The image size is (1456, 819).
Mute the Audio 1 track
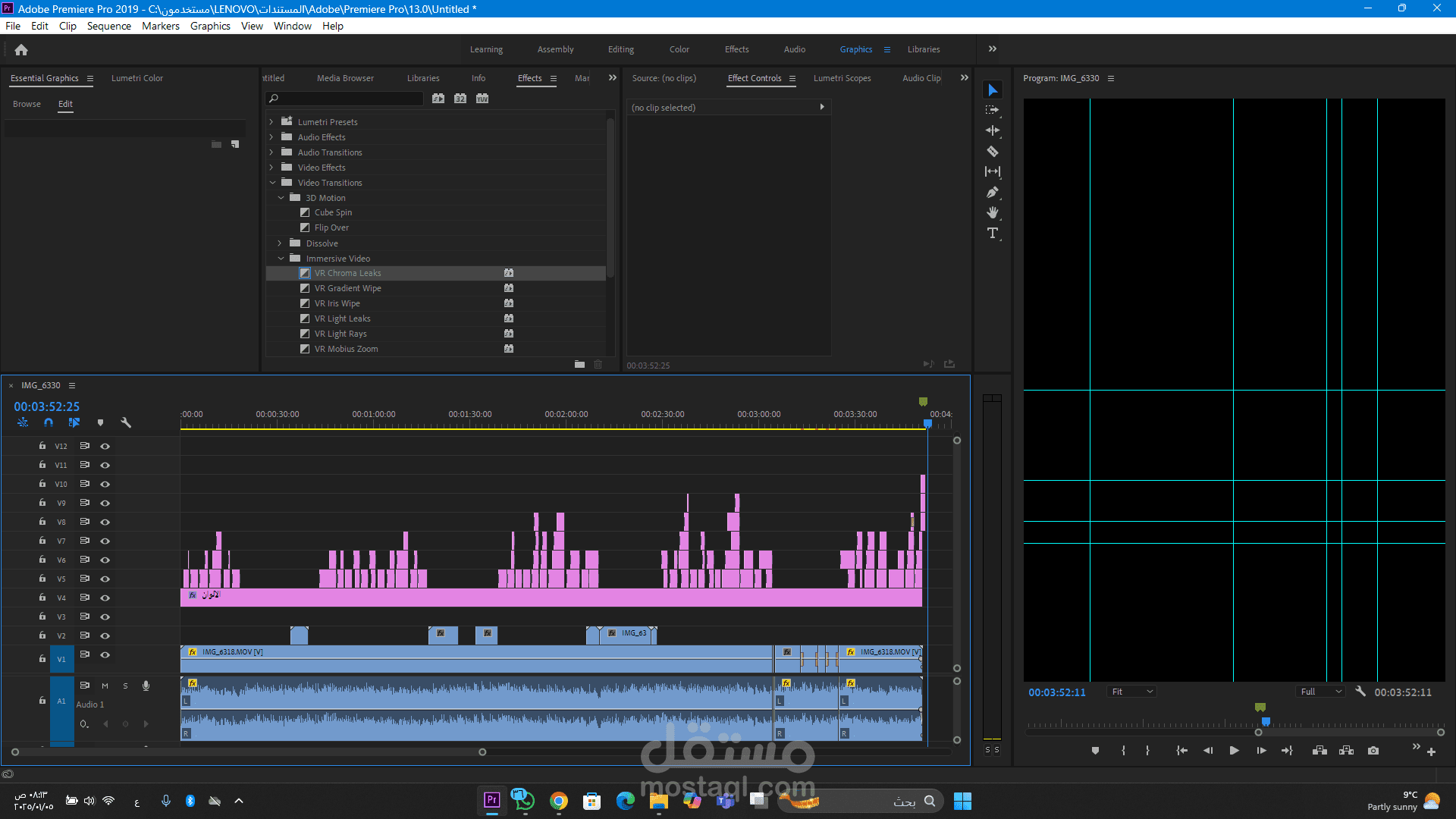[105, 686]
